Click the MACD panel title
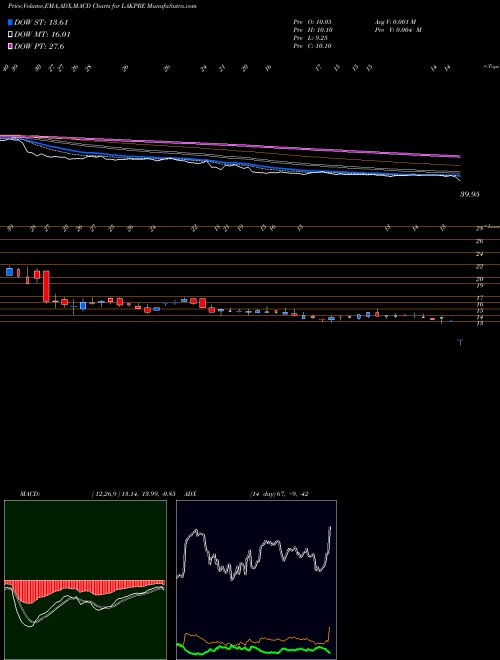500x660 pixels. (x=29, y=494)
